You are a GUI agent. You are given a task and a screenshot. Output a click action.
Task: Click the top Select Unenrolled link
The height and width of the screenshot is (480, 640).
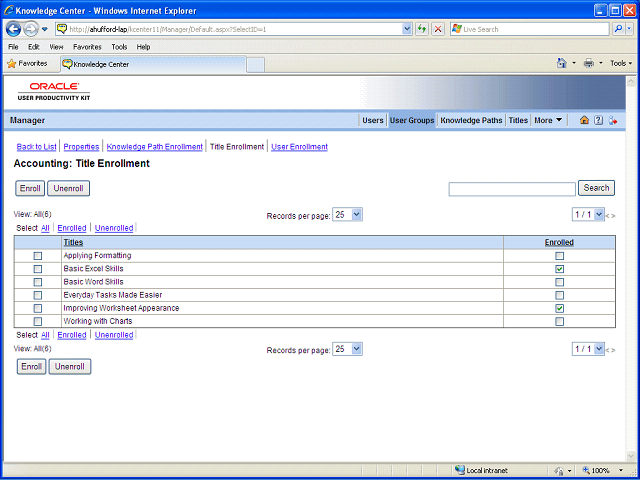point(114,228)
